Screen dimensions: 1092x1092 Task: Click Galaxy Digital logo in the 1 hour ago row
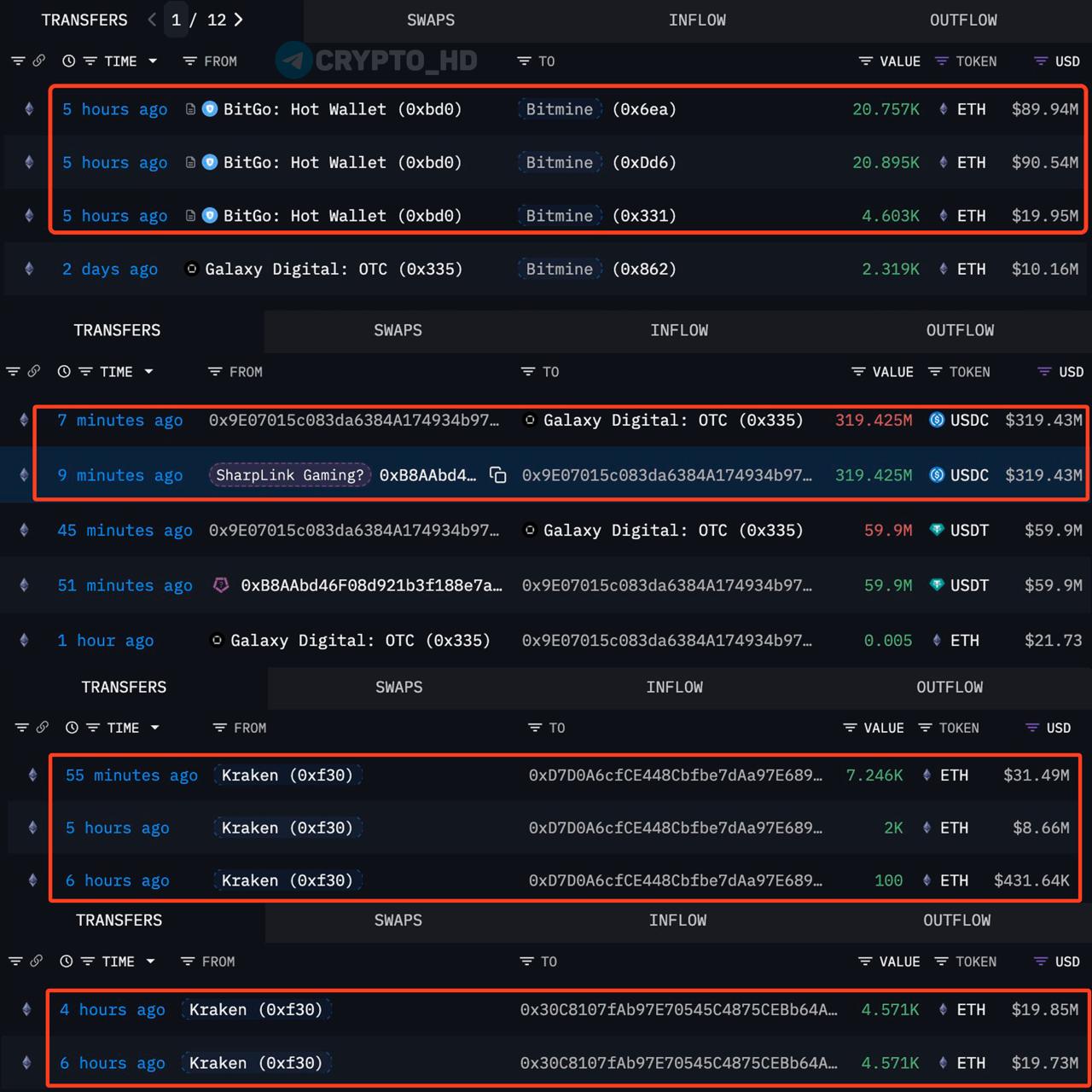tap(217, 640)
